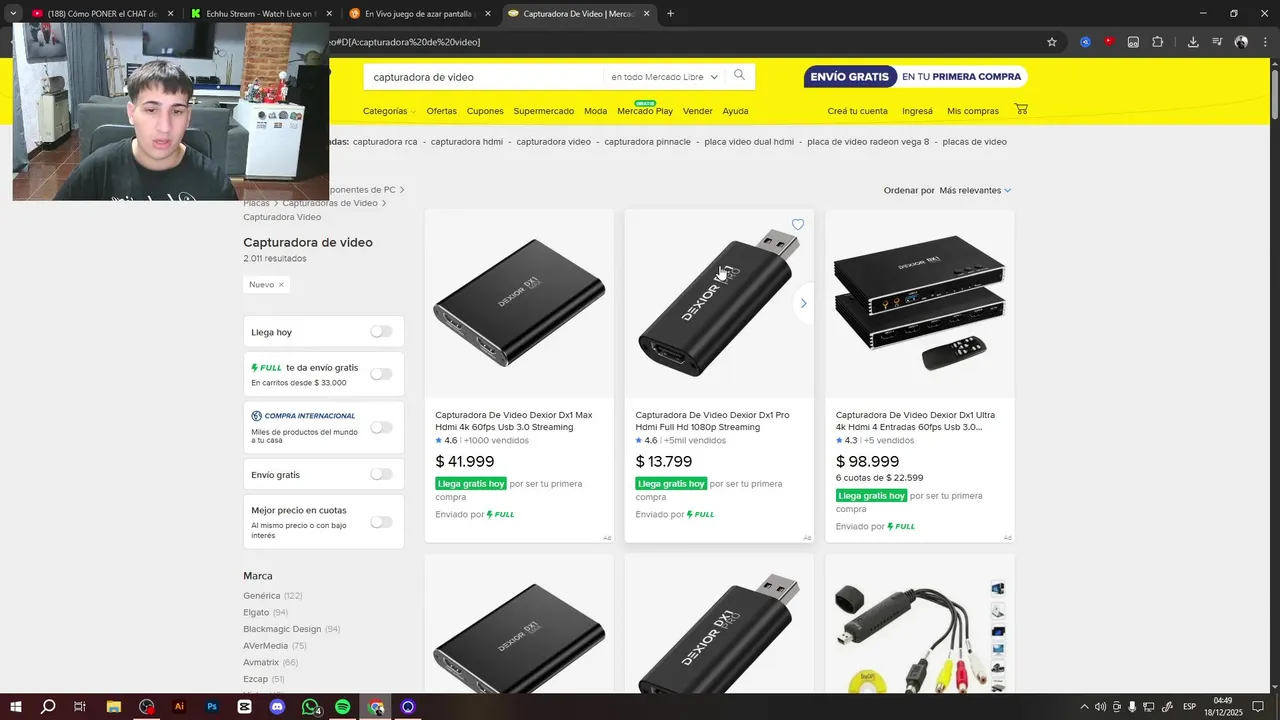Open Chrome media controls icon
Screen dimensions: 1280x720
[x=1217, y=42]
